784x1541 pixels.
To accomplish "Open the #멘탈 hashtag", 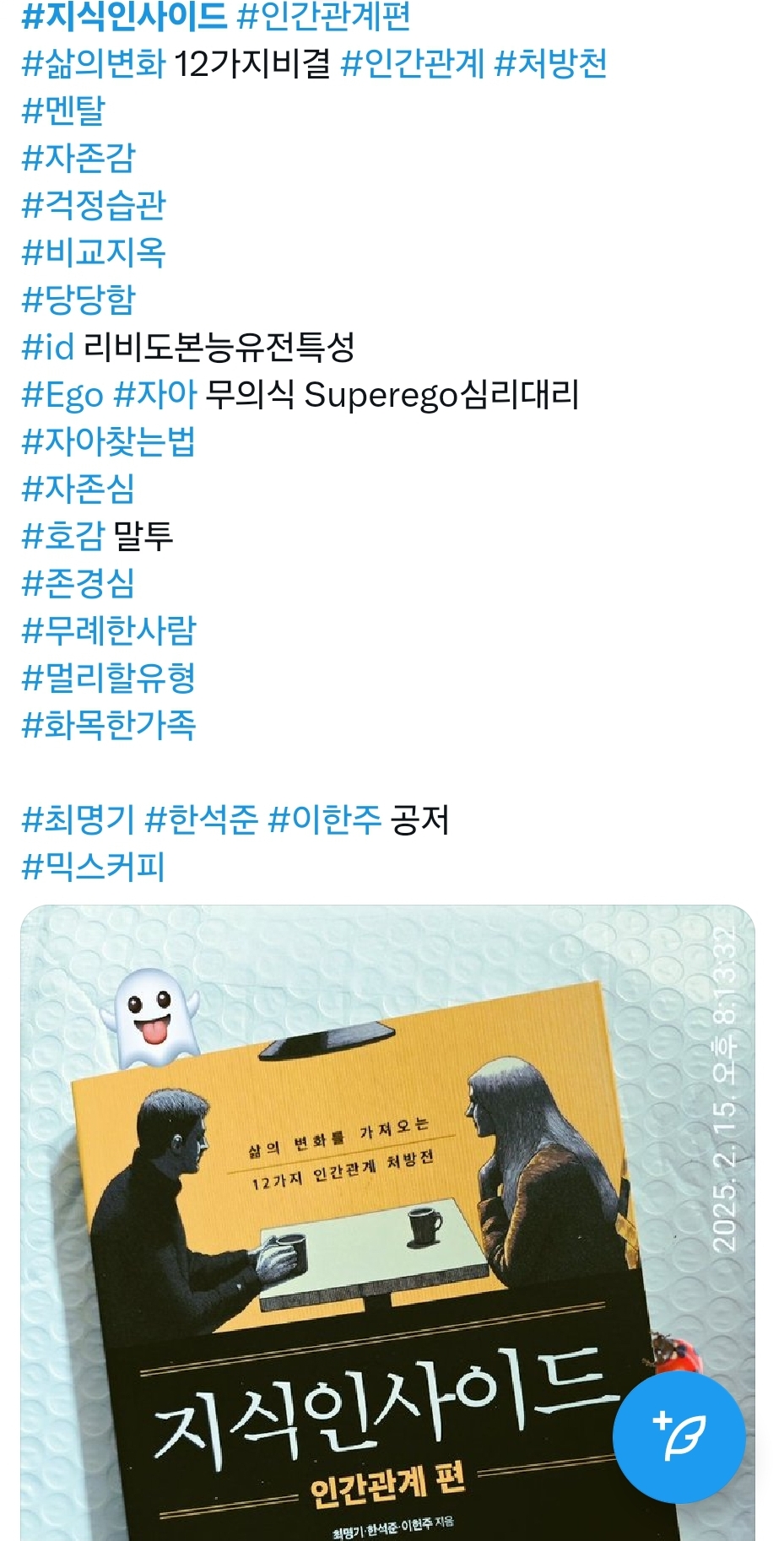I will [x=63, y=111].
